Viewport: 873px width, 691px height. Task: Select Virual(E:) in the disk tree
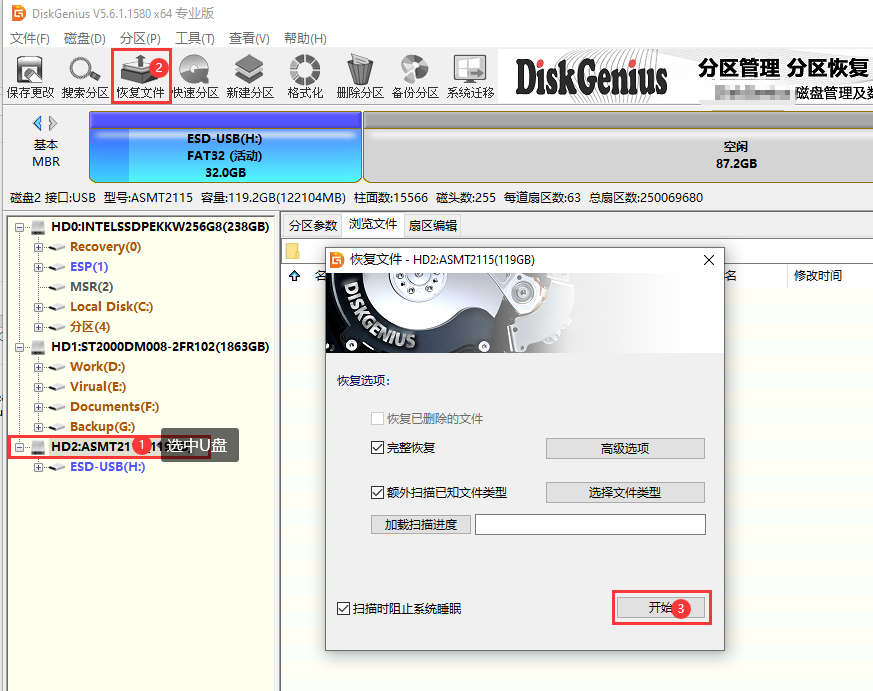tap(98, 387)
